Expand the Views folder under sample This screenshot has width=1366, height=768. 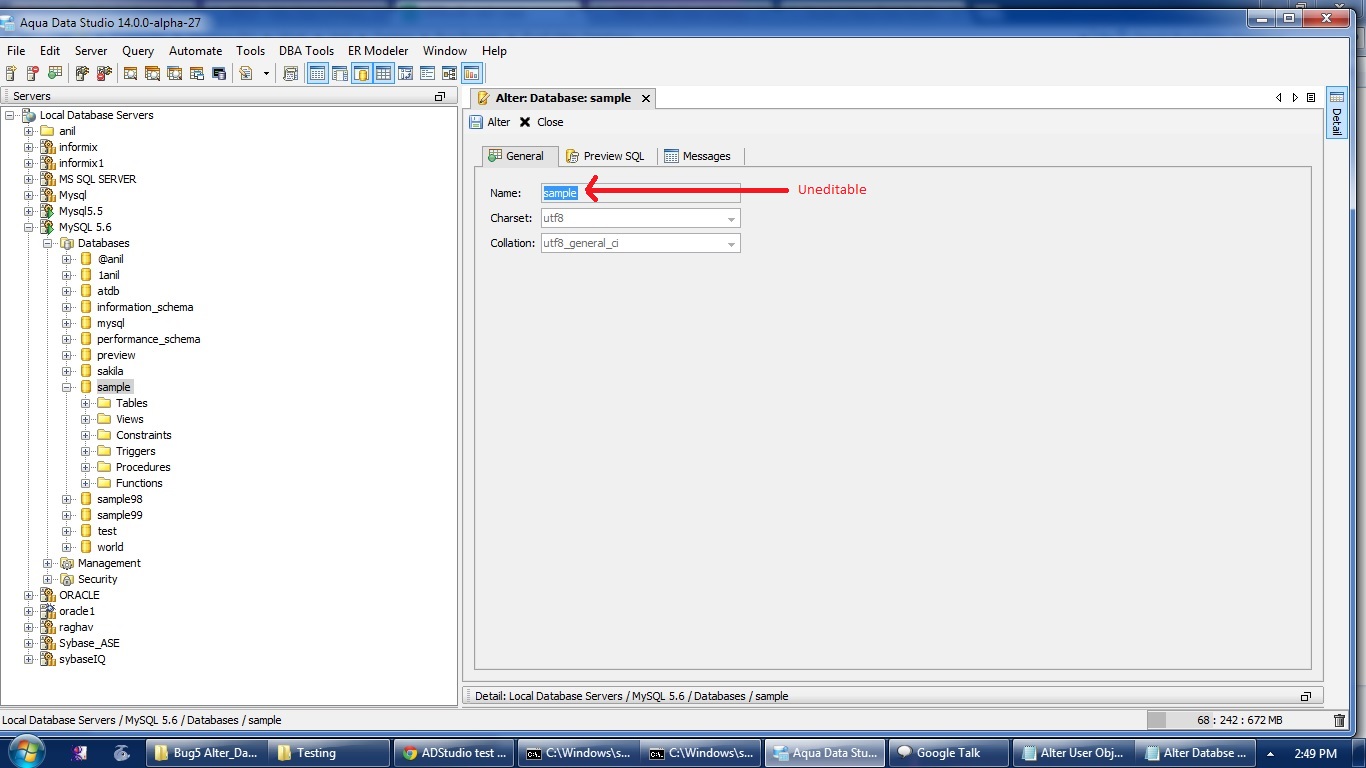(86, 419)
